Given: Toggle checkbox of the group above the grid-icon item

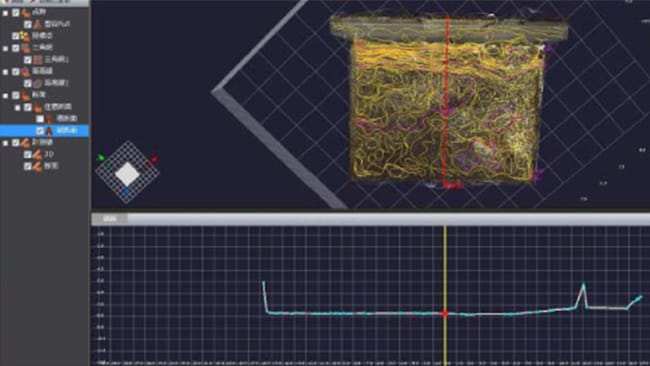Looking at the screenshot, I should (16, 48).
